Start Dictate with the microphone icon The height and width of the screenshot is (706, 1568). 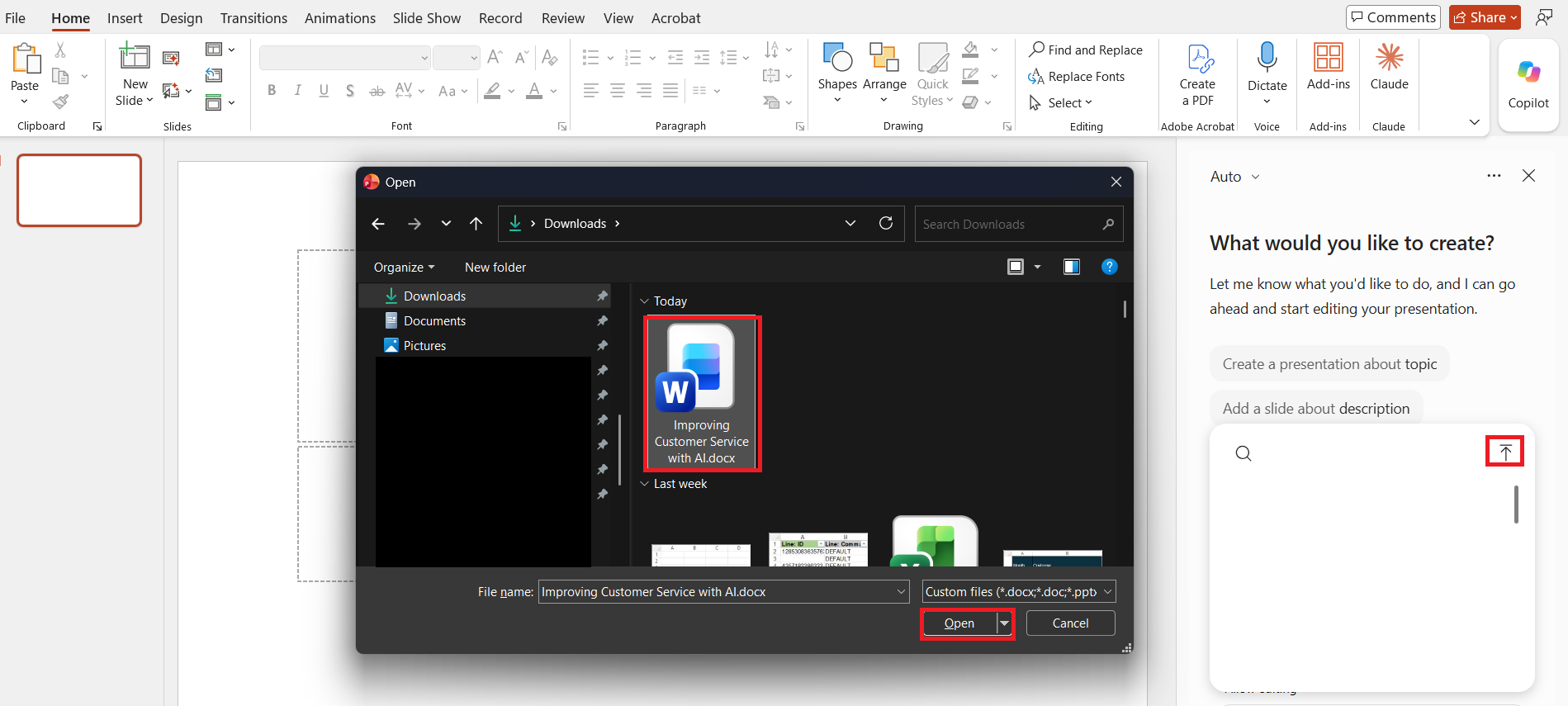[x=1267, y=57]
